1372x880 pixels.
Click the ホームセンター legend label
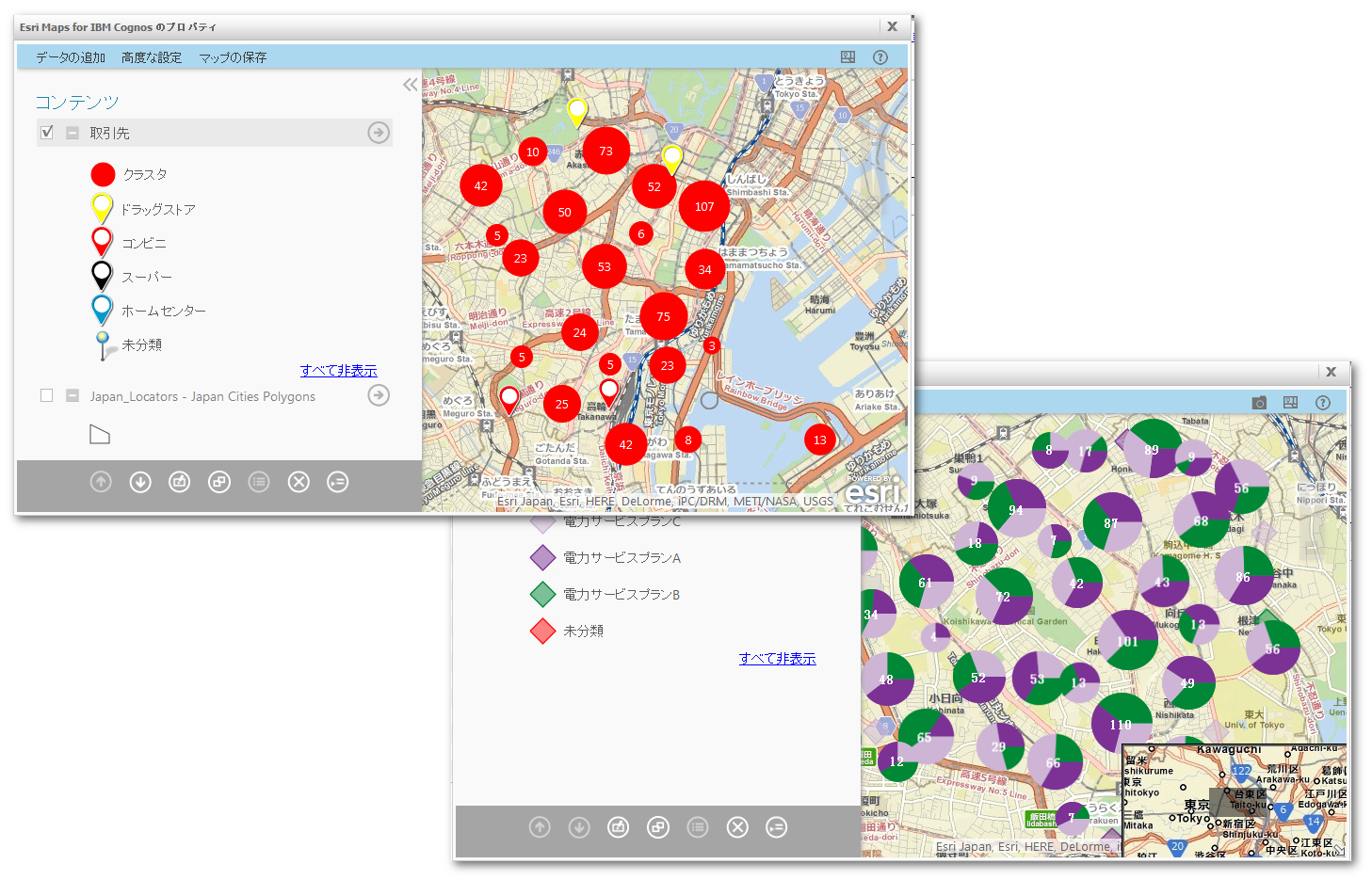click(164, 311)
